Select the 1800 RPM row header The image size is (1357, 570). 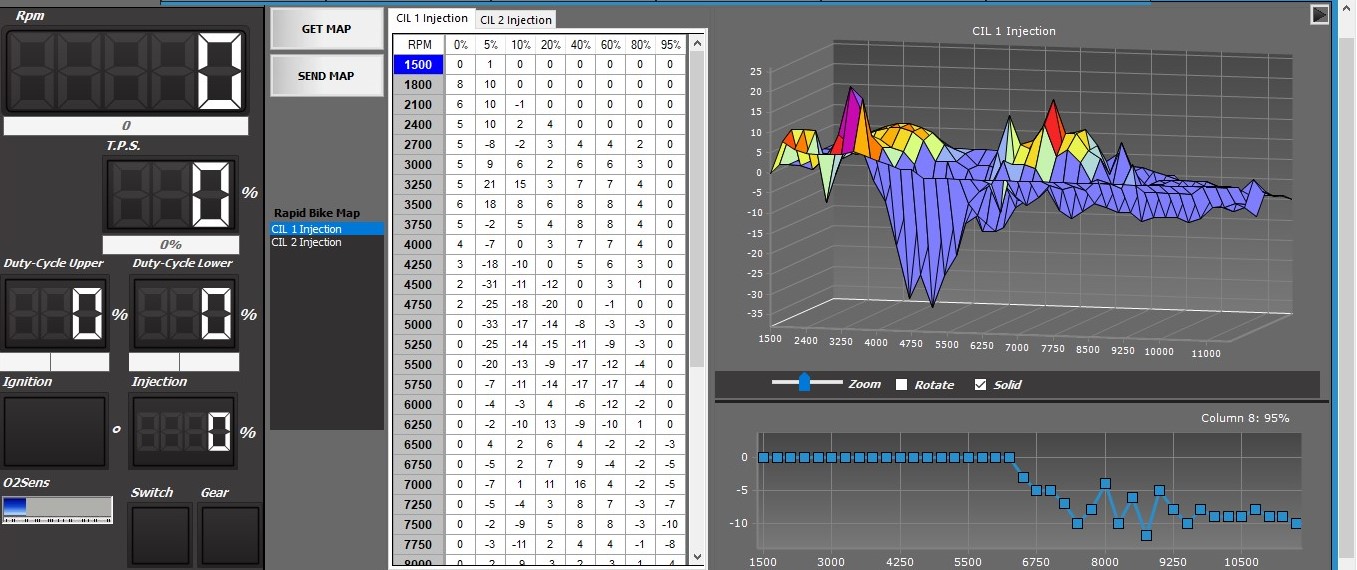[419, 84]
